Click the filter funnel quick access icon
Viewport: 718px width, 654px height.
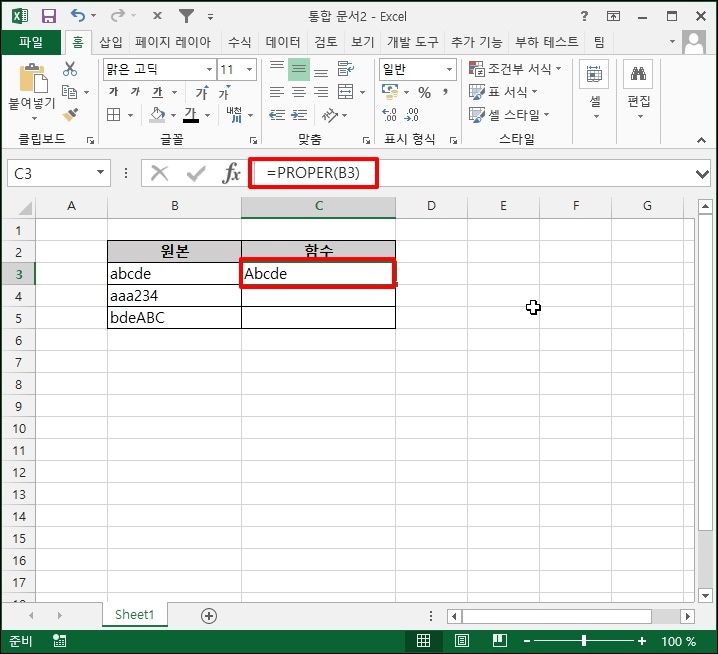pyautogui.click(x=186, y=16)
